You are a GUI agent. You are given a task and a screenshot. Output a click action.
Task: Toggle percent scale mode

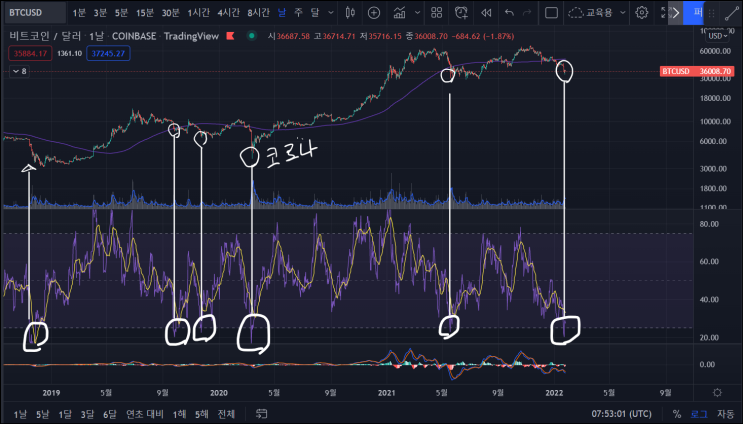(677, 414)
